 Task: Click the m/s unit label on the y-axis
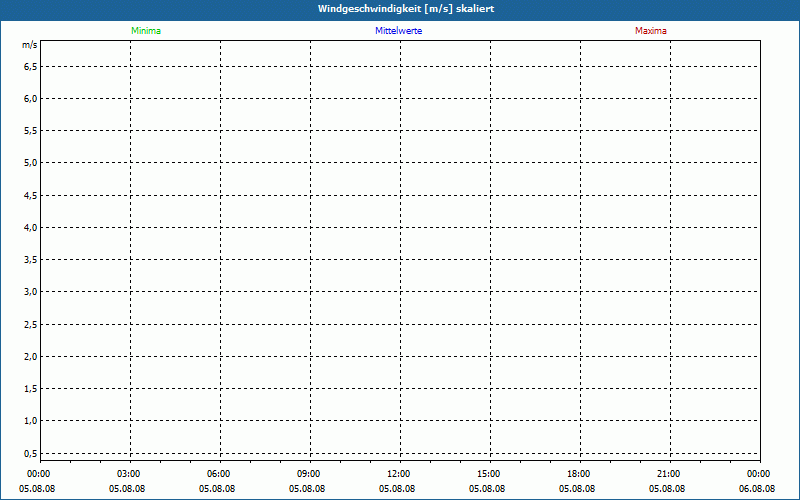pyautogui.click(x=30, y=46)
